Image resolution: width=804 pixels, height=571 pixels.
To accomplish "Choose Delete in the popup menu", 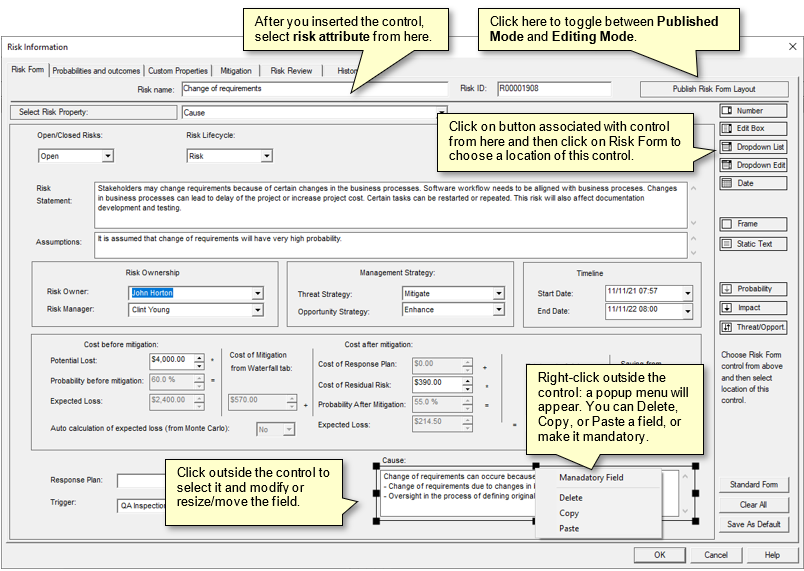I will [x=571, y=498].
